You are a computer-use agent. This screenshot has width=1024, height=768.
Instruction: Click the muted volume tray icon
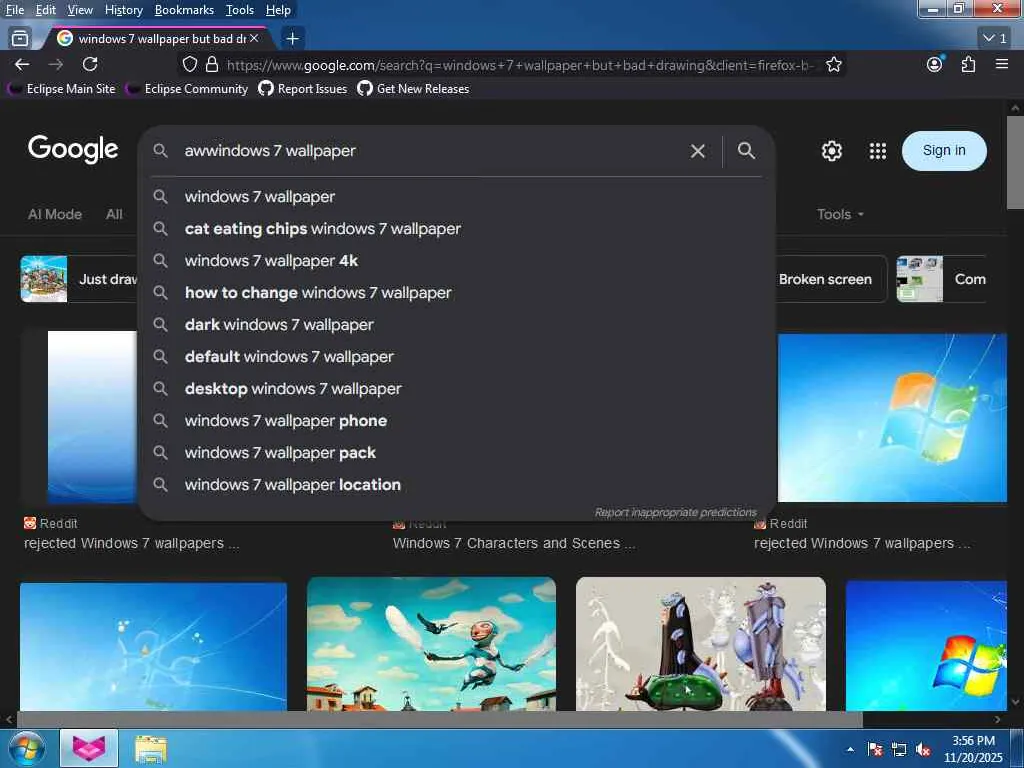tap(923, 750)
